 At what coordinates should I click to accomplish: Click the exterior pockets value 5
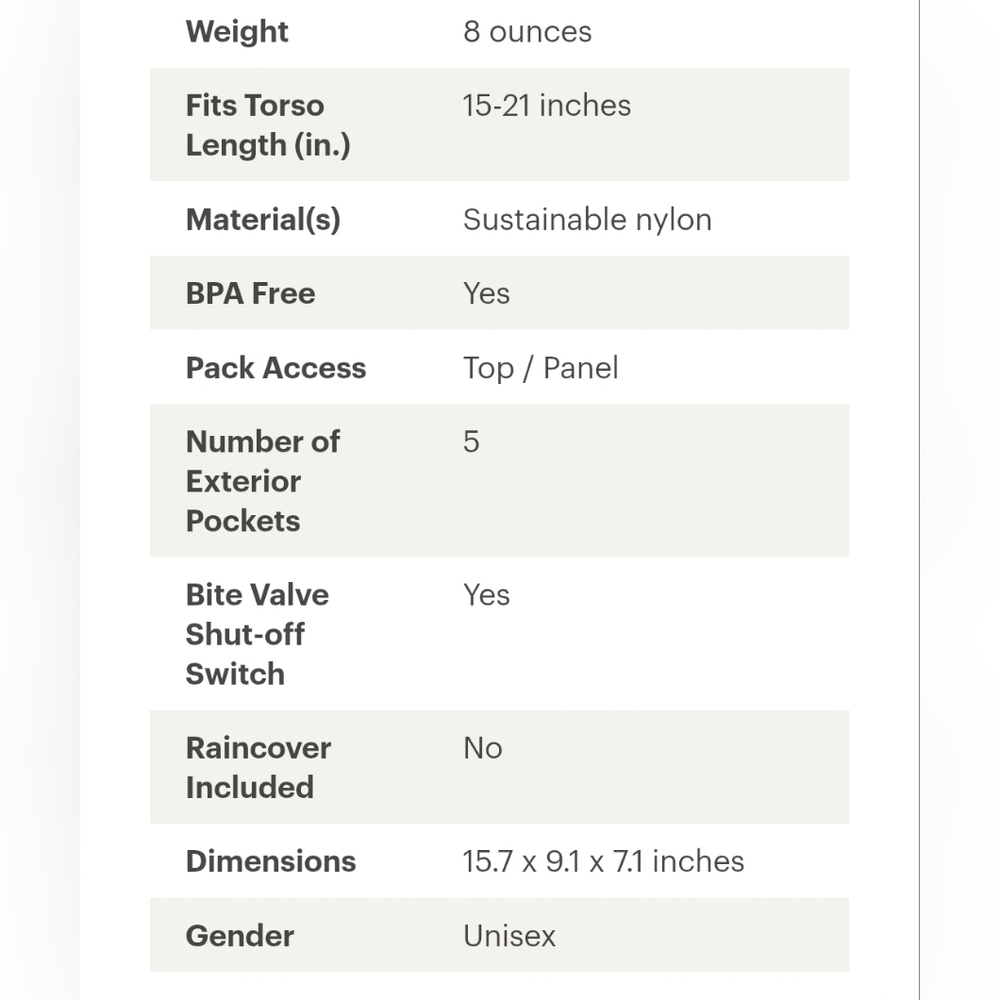pyautogui.click(x=471, y=441)
